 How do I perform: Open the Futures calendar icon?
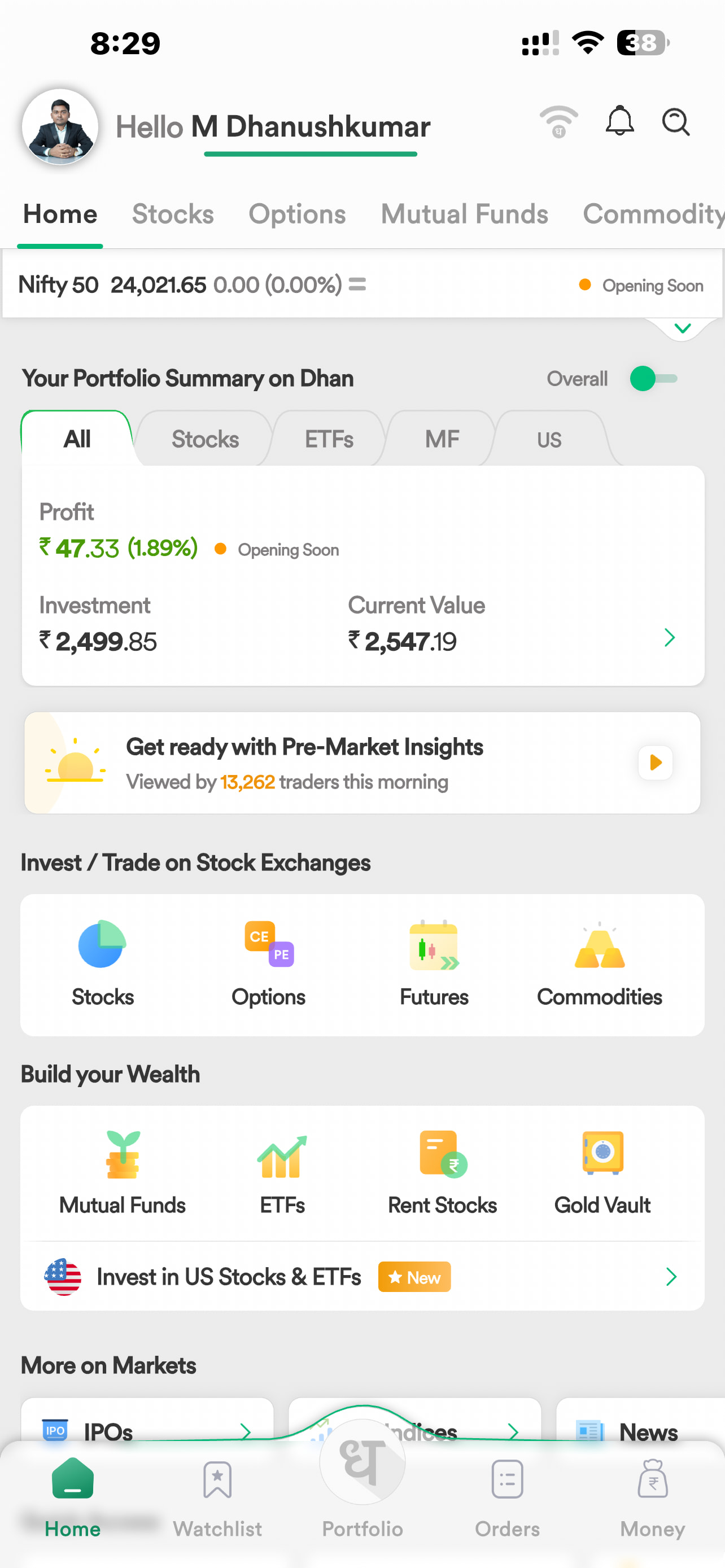(x=434, y=945)
